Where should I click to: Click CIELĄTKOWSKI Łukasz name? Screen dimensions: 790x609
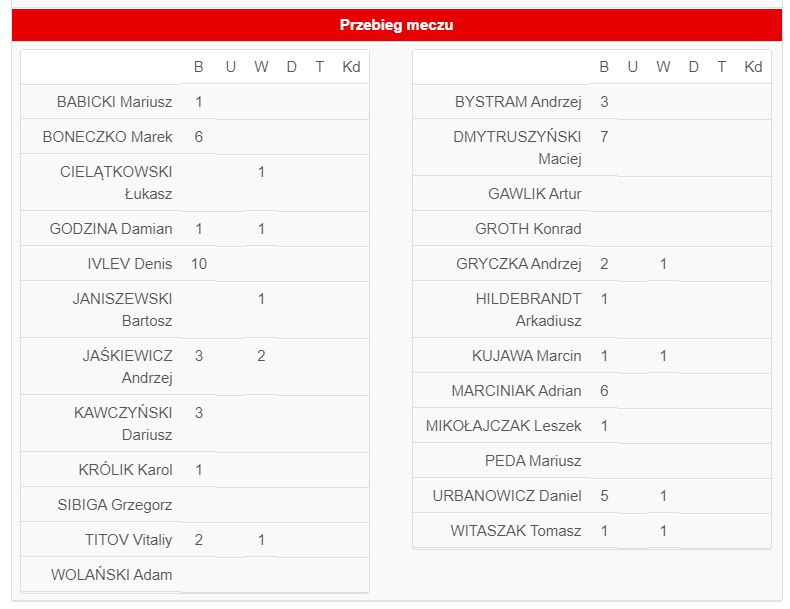pyautogui.click(x=116, y=183)
